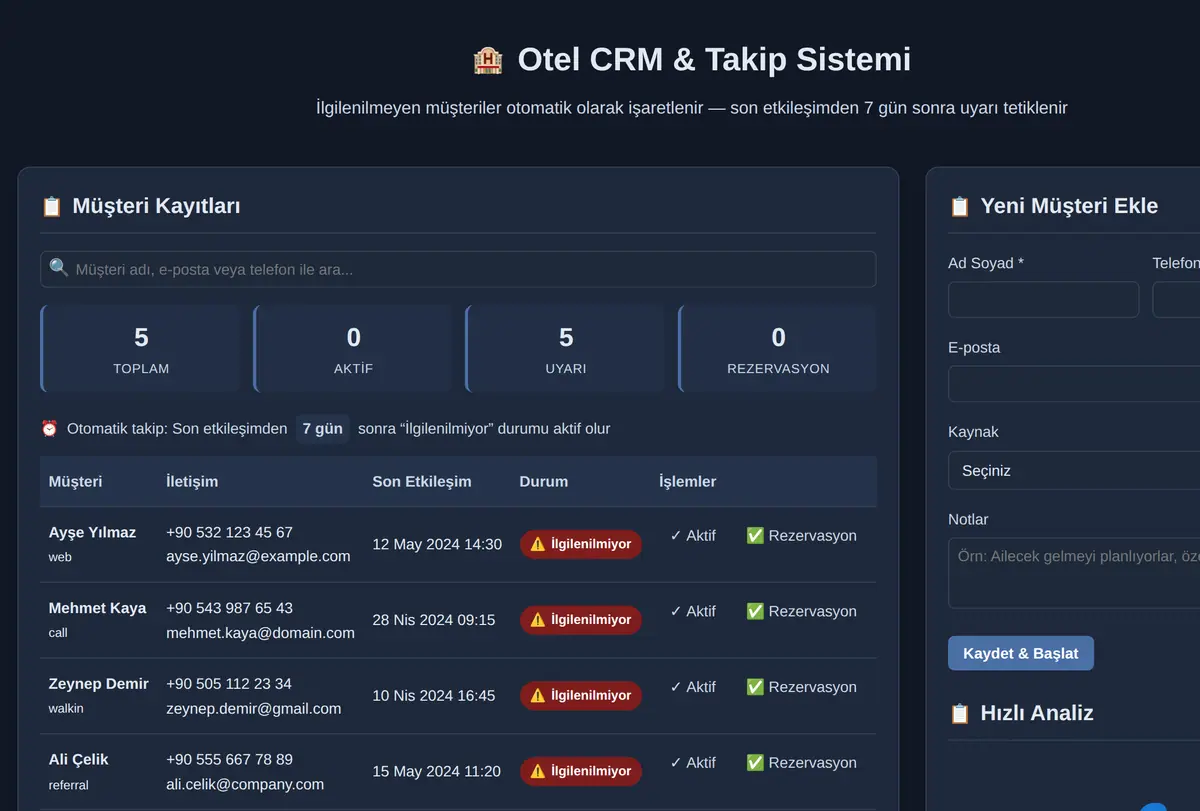Viewport: 1200px width, 811px height.
Task: Click Zeynep Demir's İlgilenilmiyor warning badge
Action: 581,695
